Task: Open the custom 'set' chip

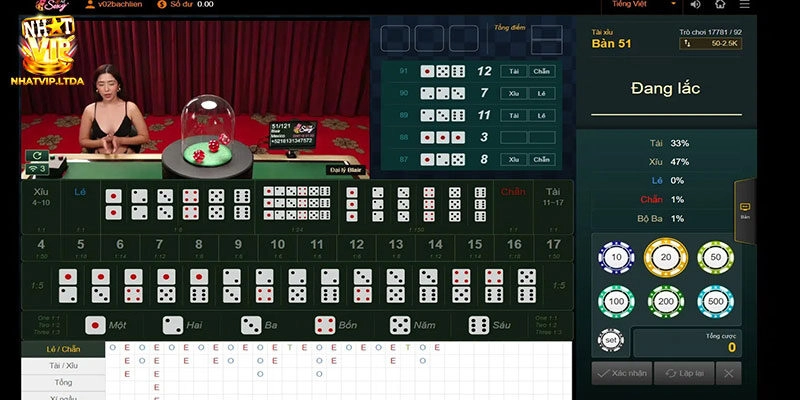Action: [609, 341]
